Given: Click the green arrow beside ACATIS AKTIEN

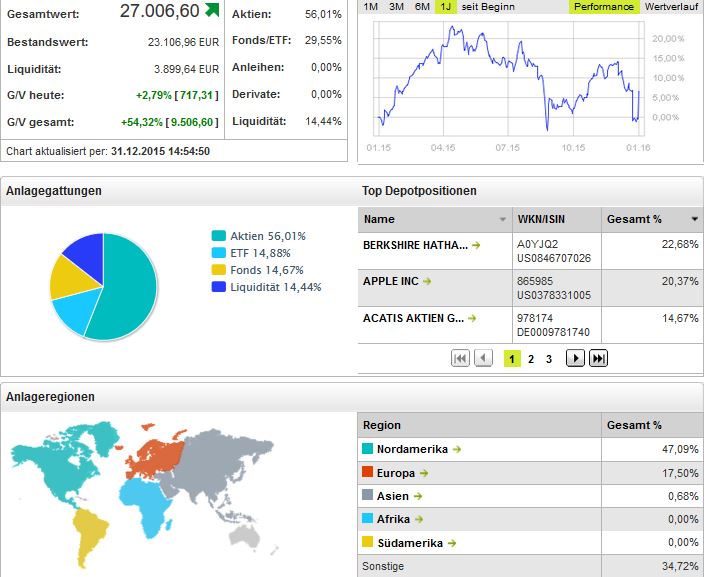Looking at the screenshot, I should [x=472, y=318].
